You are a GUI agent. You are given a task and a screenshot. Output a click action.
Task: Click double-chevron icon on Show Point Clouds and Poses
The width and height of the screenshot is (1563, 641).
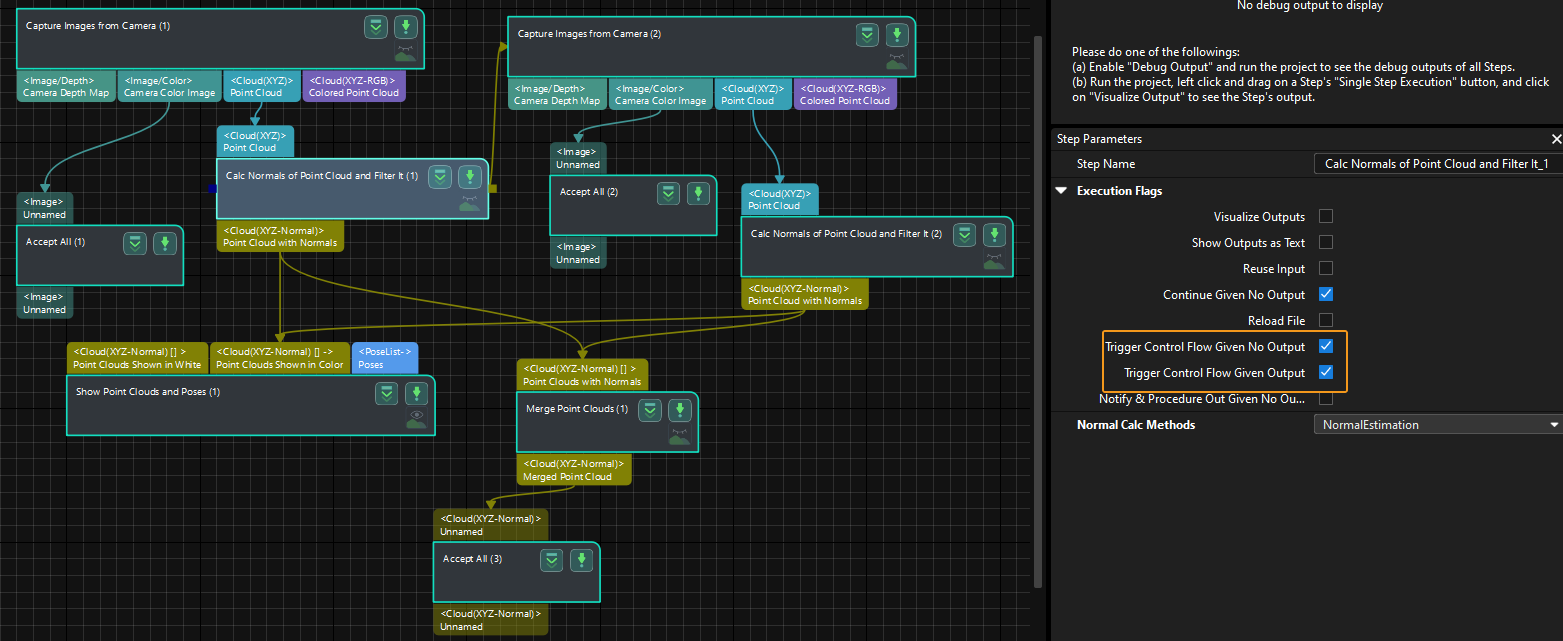[387, 393]
